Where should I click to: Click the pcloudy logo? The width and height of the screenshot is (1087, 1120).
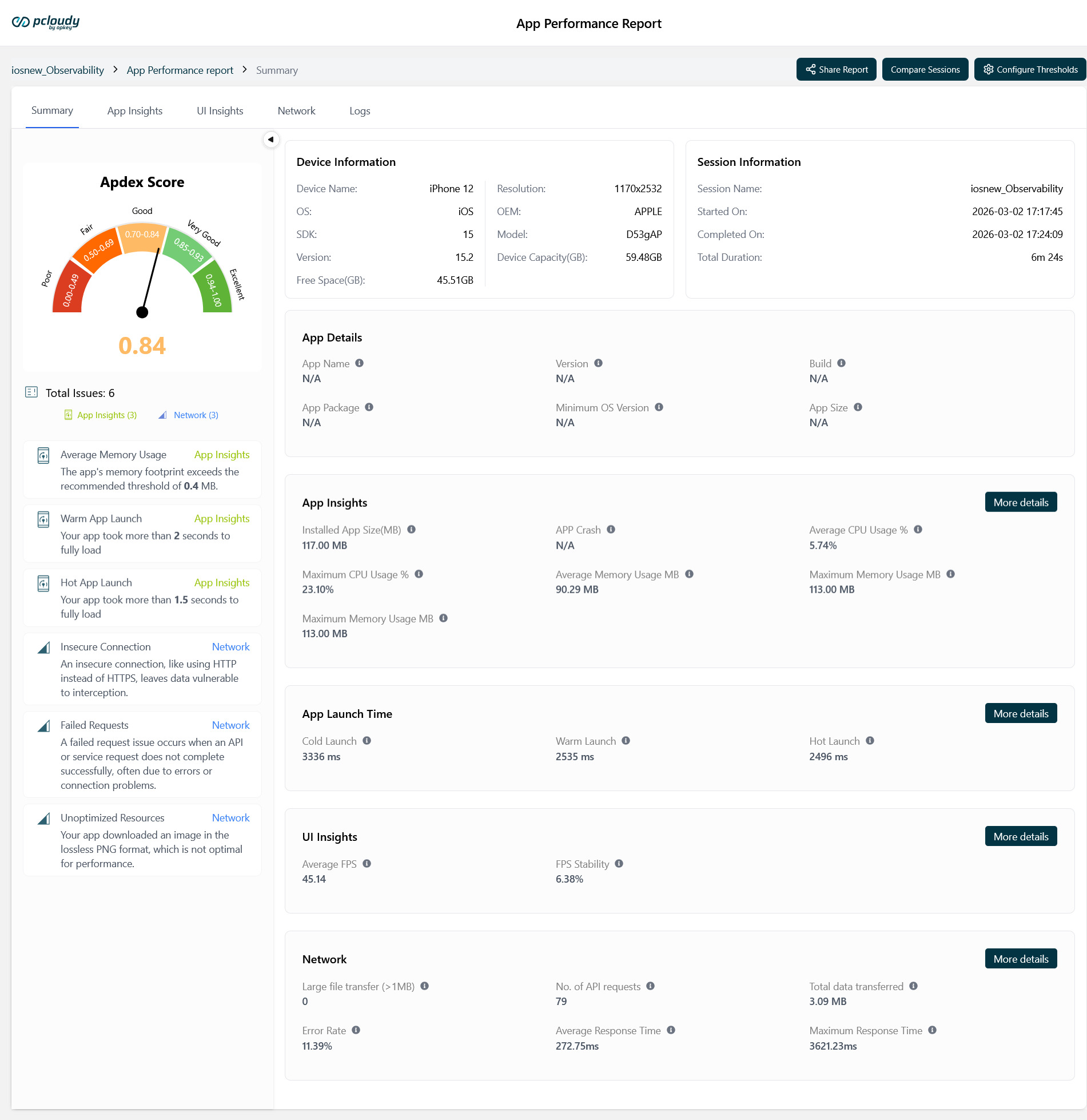click(x=45, y=22)
